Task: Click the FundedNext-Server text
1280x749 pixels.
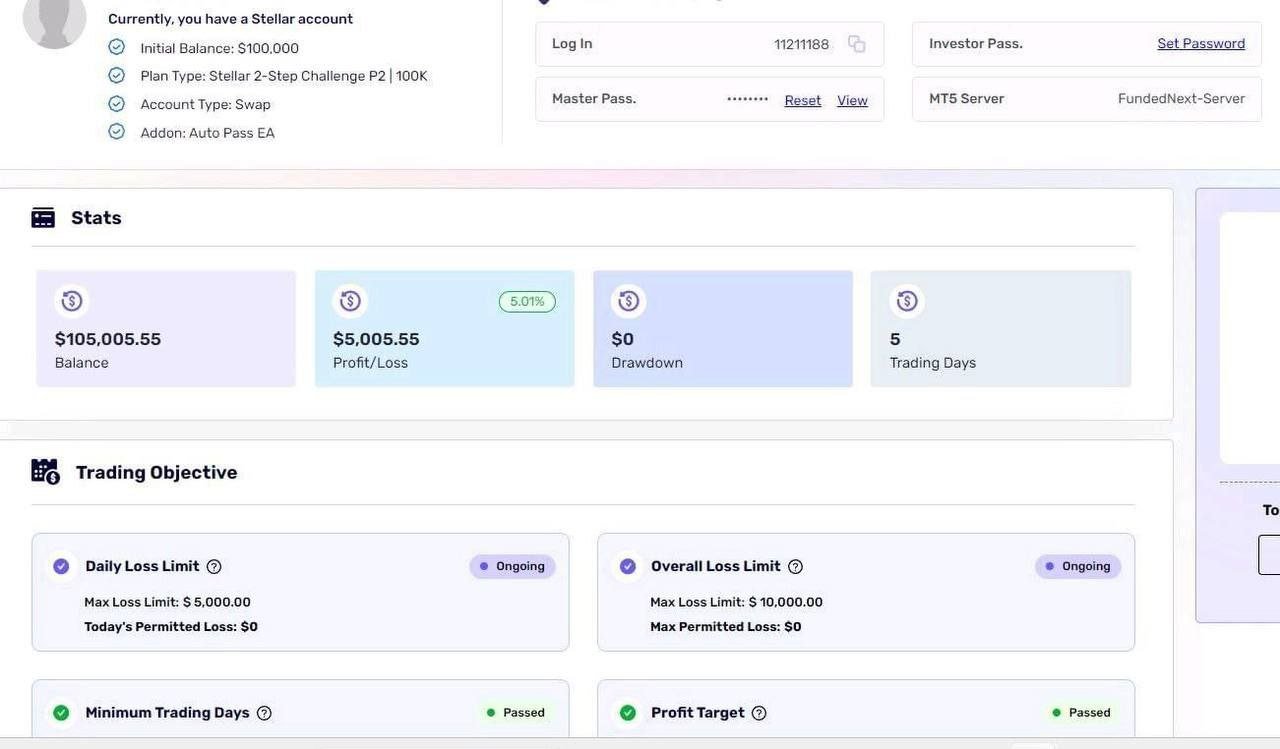Action: 1181,99
